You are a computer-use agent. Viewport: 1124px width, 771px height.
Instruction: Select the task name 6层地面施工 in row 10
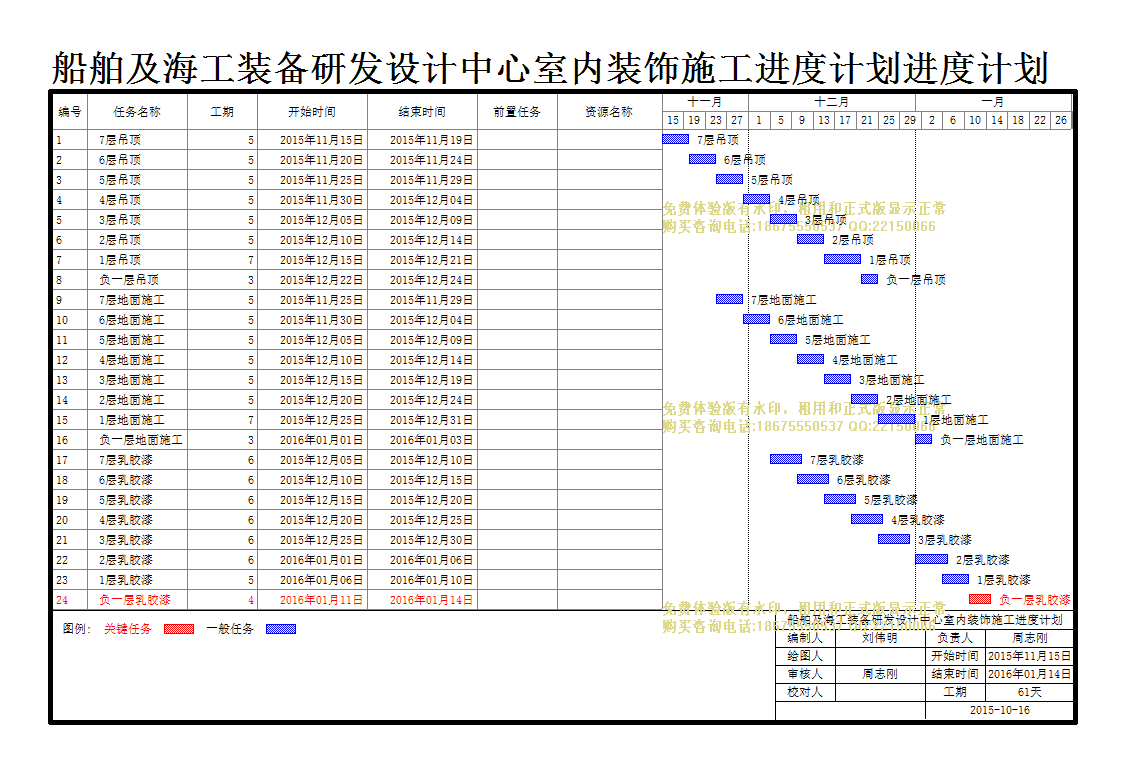132,320
